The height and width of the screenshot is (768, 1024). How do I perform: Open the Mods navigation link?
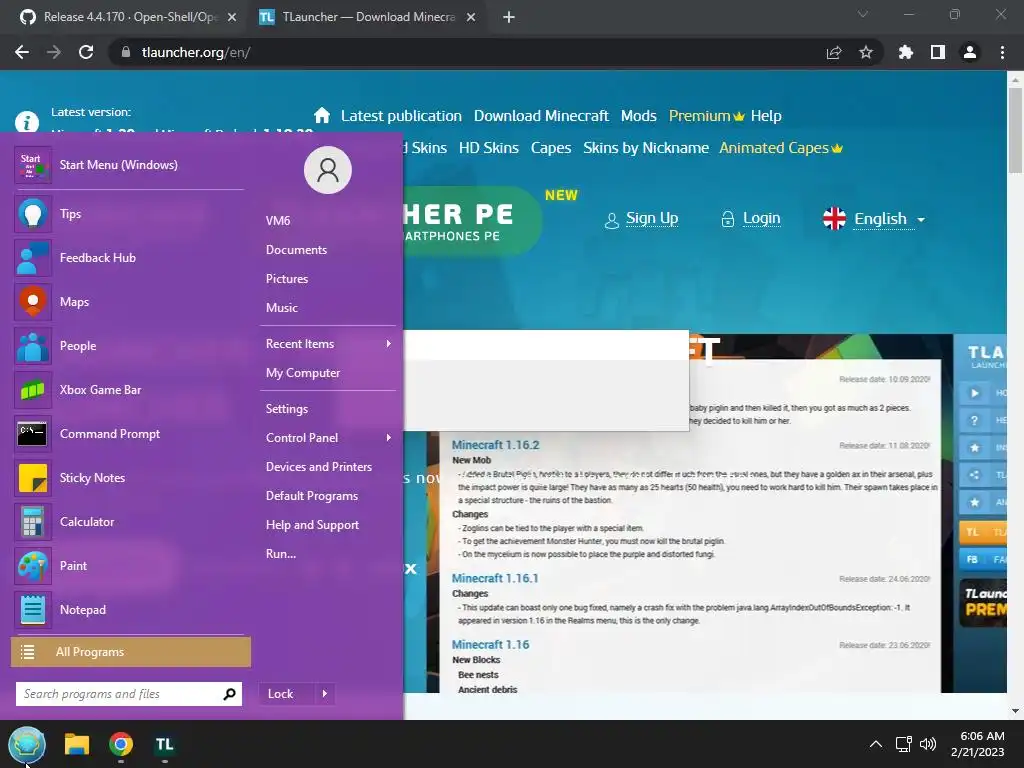[x=638, y=116]
